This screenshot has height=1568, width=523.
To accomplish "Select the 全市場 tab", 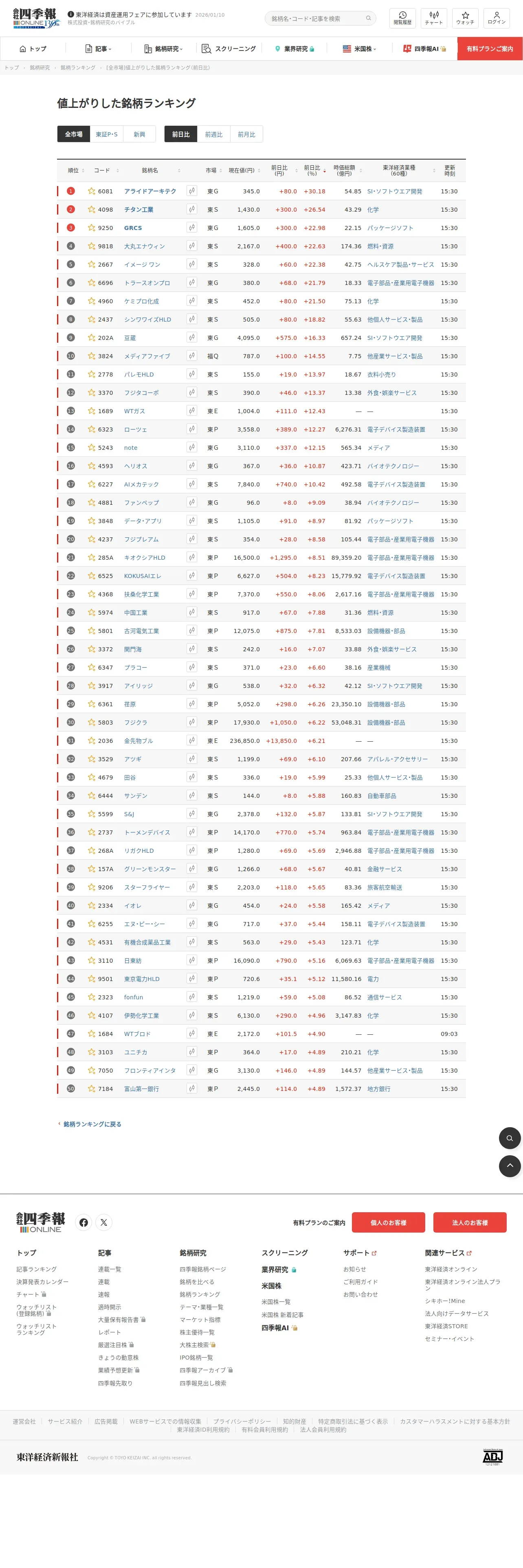I will coord(74,134).
